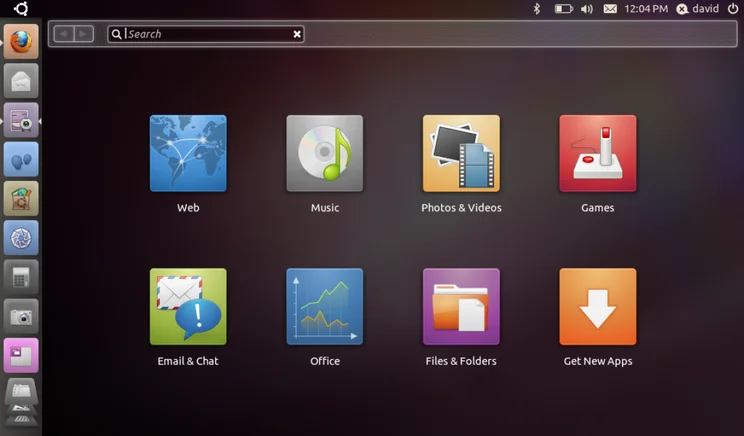744x436 pixels.
Task: Open the david user menu
Action: [698, 9]
